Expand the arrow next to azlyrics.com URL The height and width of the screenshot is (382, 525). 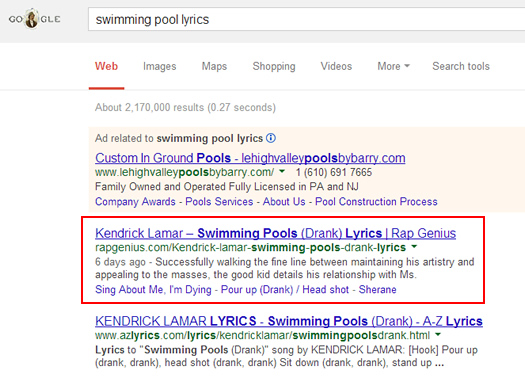click(438, 335)
